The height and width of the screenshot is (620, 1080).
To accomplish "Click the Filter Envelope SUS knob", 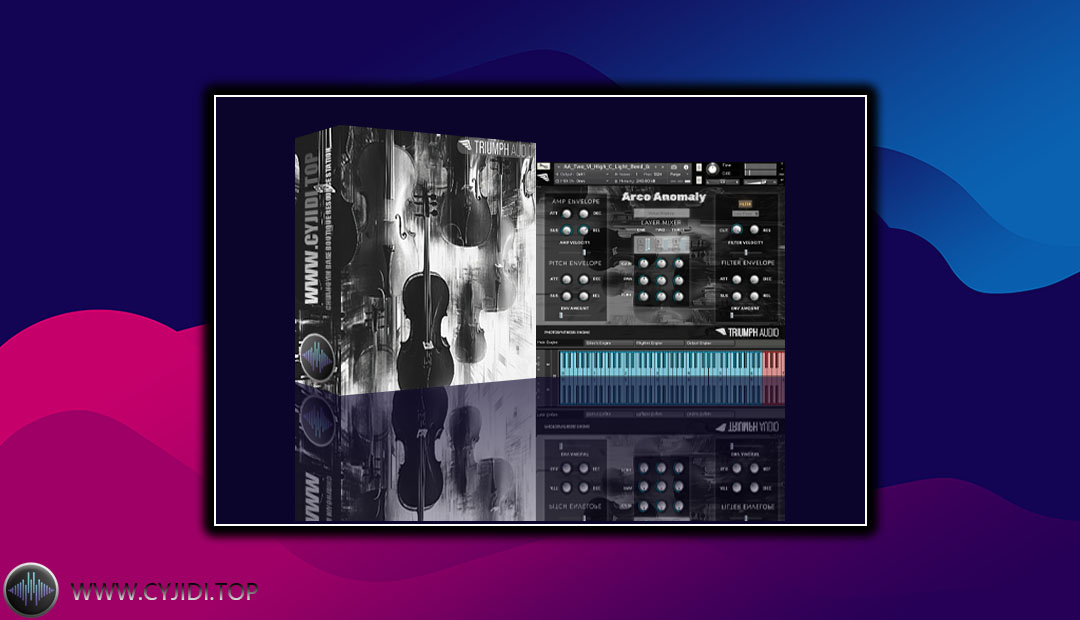I will click(736, 296).
